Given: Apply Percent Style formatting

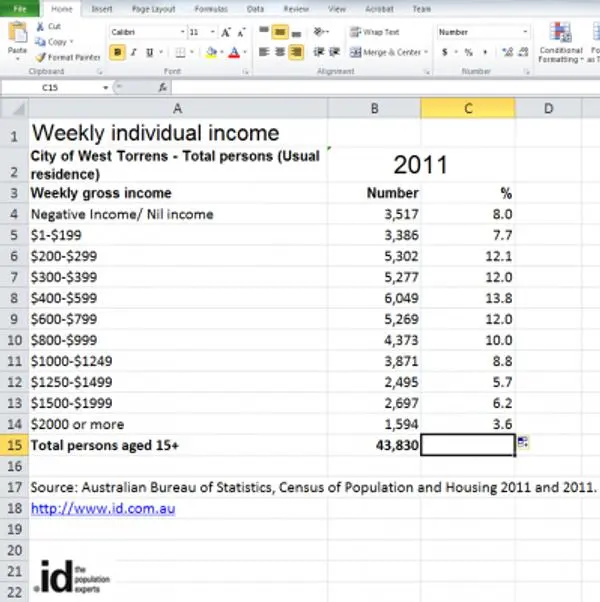Looking at the screenshot, I should point(469,52).
